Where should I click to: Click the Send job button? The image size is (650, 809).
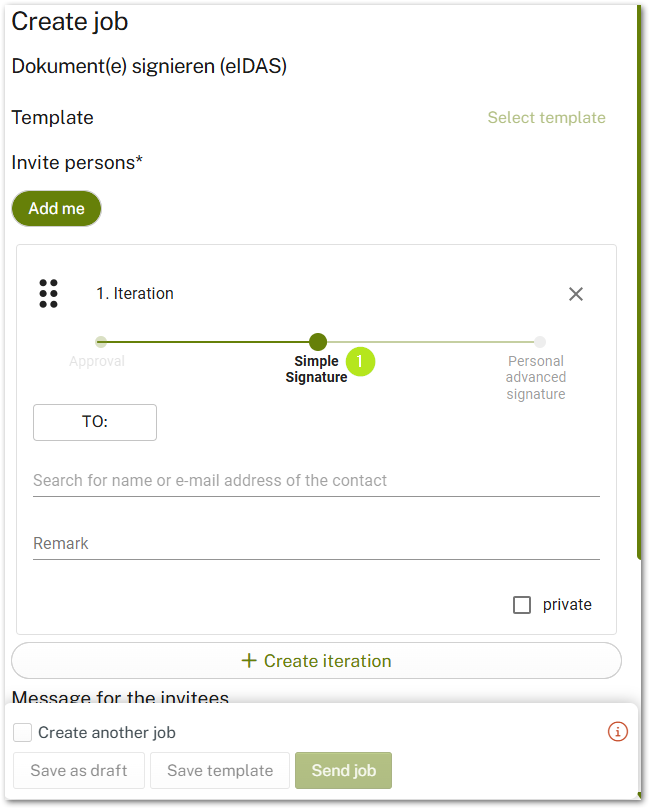coord(343,771)
